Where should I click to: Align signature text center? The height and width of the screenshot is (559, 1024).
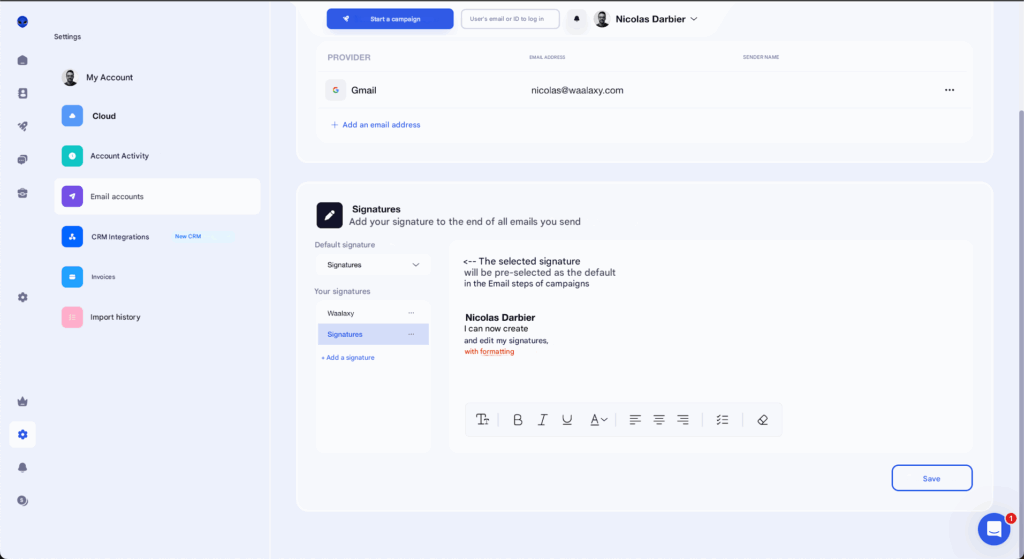click(659, 420)
